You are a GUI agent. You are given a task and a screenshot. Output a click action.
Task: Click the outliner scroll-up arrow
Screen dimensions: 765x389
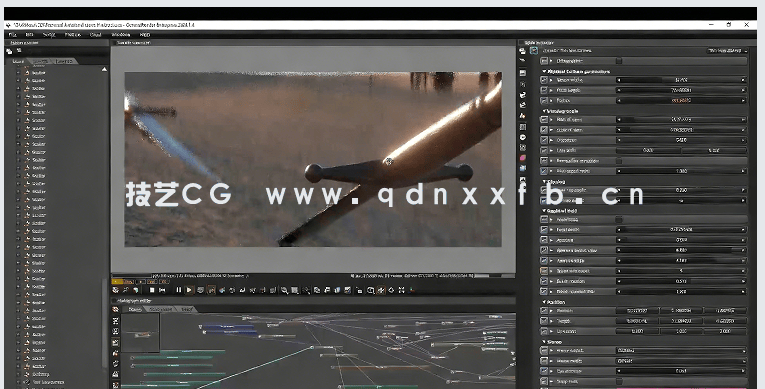pos(104,70)
